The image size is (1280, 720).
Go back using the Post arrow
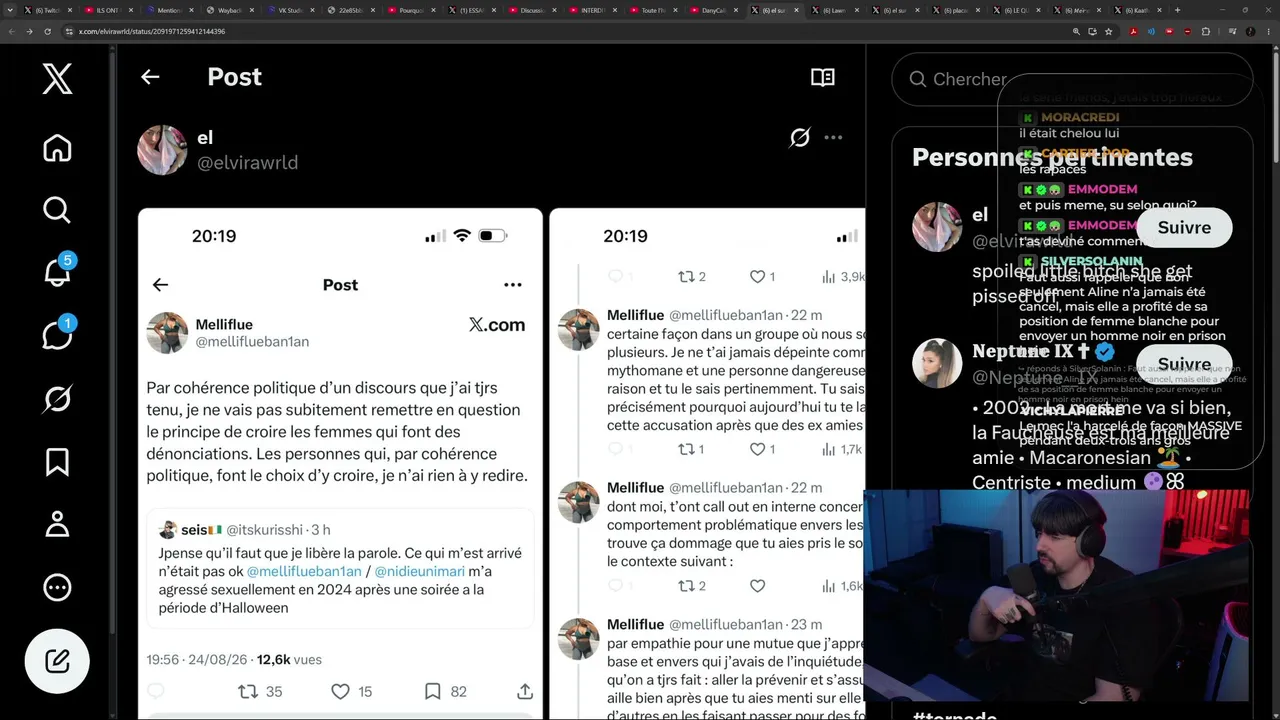[x=150, y=77]
